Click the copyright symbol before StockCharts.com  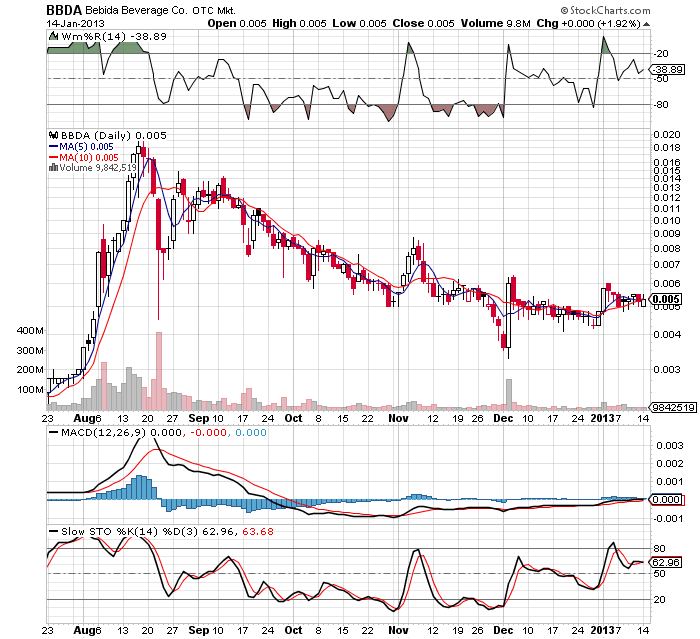point(564,10)
